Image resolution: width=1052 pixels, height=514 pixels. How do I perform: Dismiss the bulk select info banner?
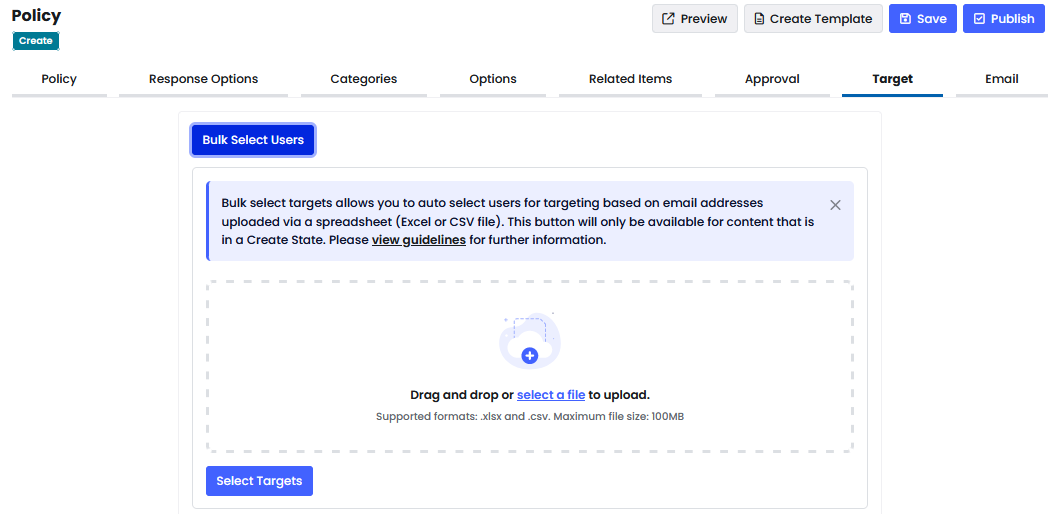click(835, 205)
